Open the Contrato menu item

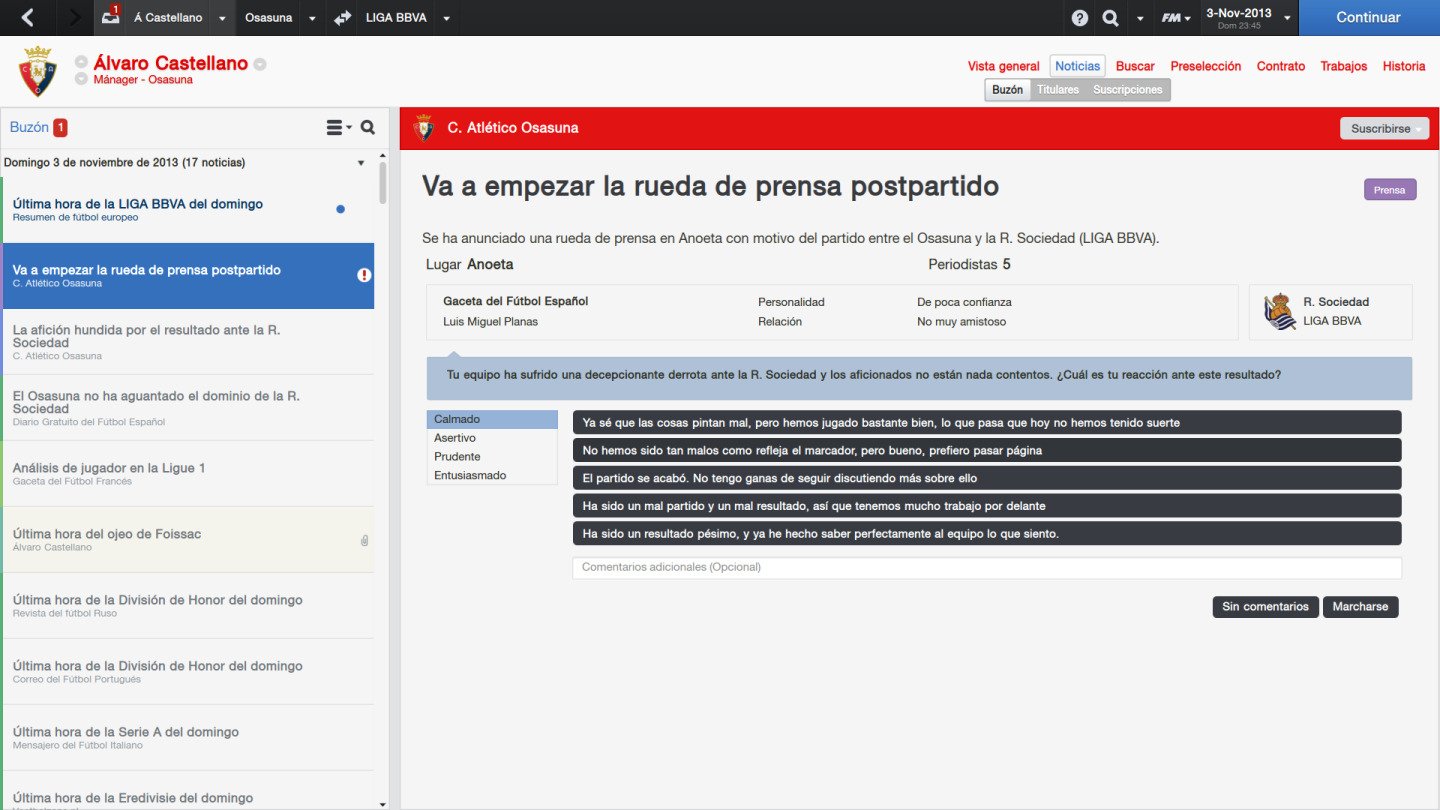point(1280,66)
